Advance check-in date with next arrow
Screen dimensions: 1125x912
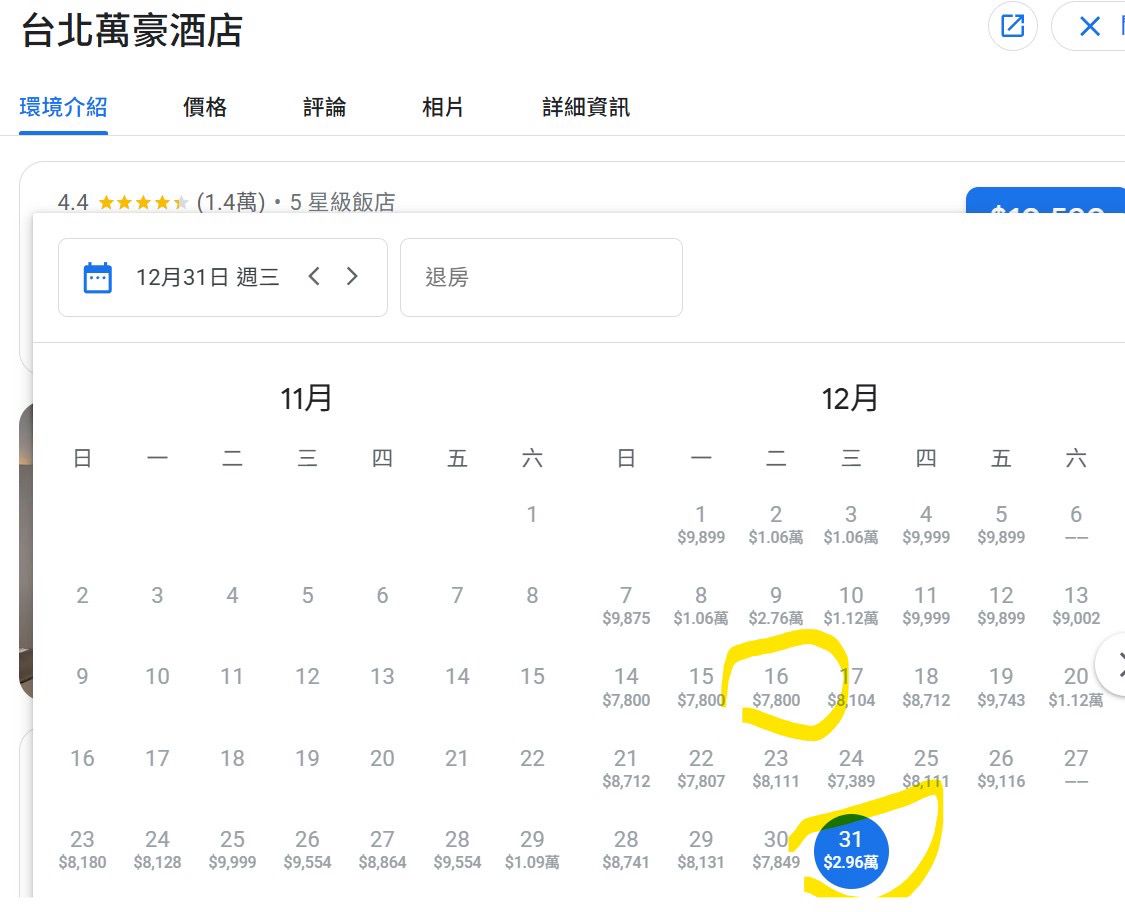pyautogui.click(x=352, y=277)
